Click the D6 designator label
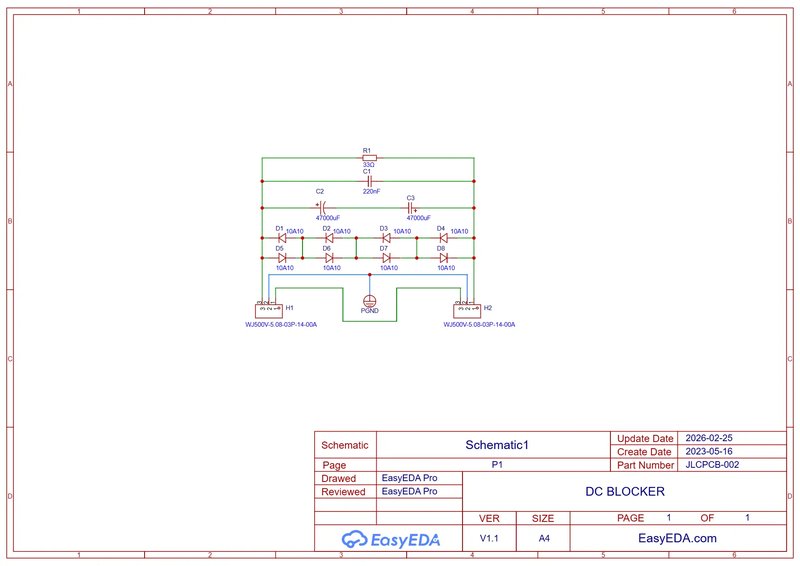This screenshot has height=566, width=800. tap(327, 249)
